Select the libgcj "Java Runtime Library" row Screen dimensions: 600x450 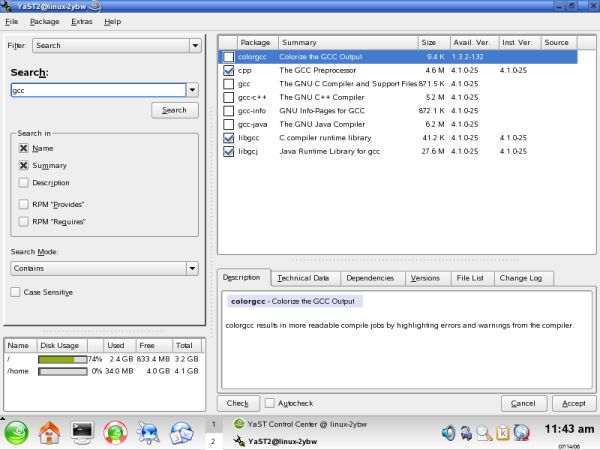(398, 151)
